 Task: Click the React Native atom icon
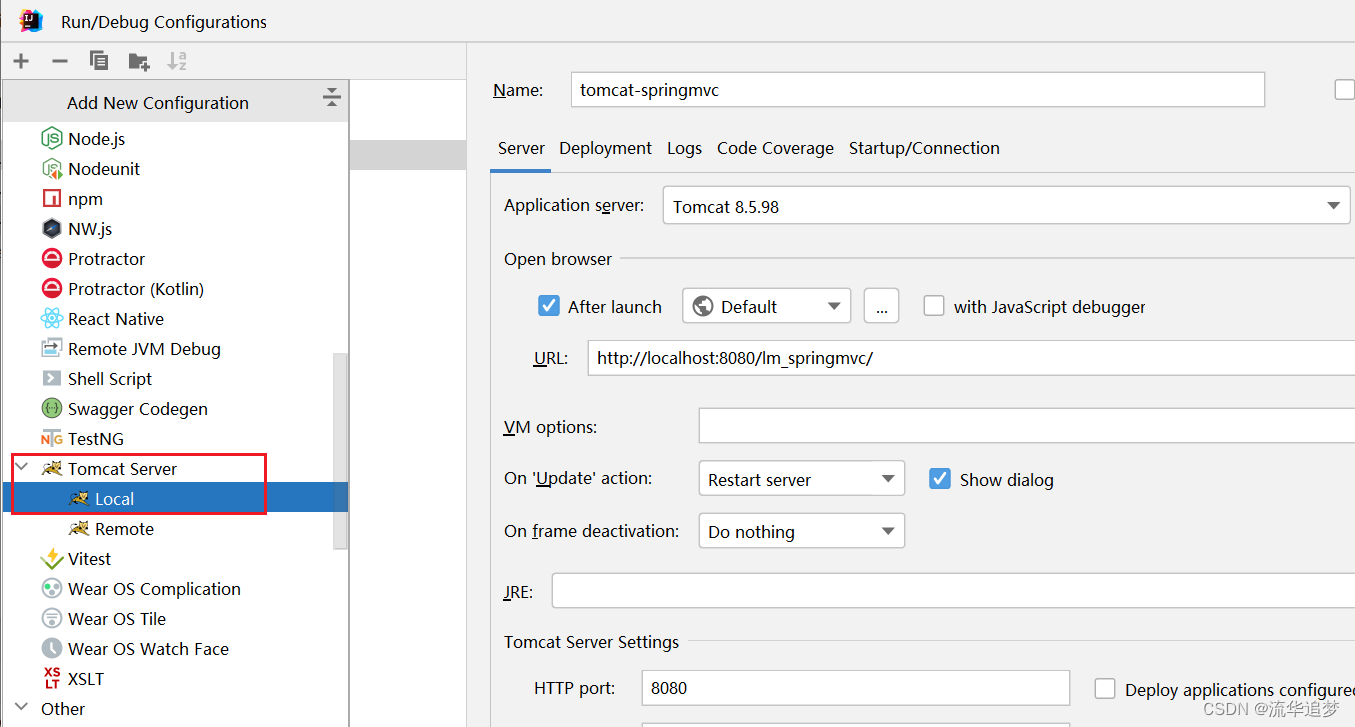[52, 319]
